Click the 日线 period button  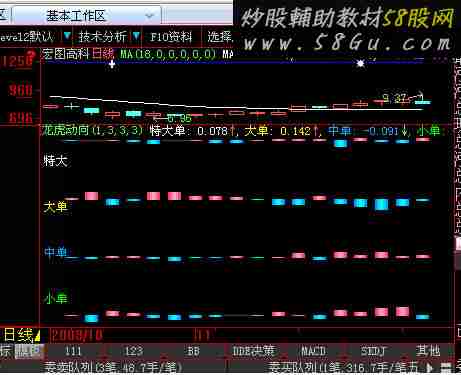pos(18,335)
